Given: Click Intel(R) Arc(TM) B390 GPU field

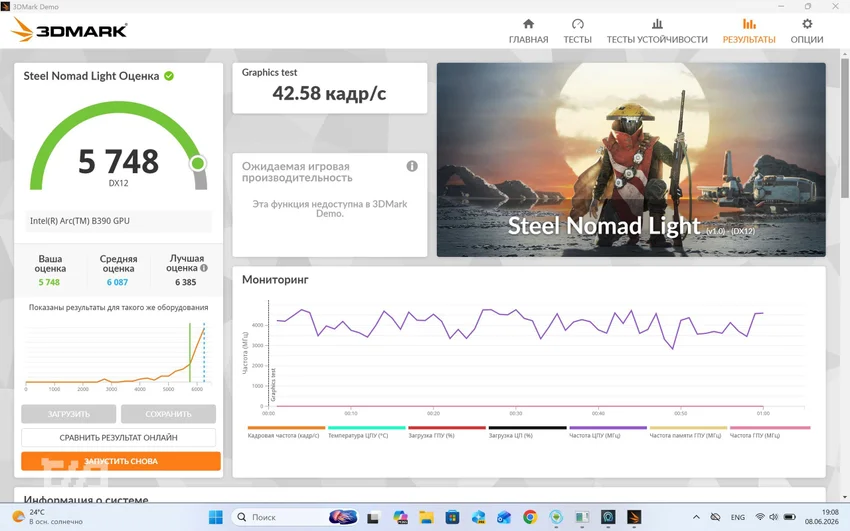Looking at the screenshot, I should click(118, 221).
